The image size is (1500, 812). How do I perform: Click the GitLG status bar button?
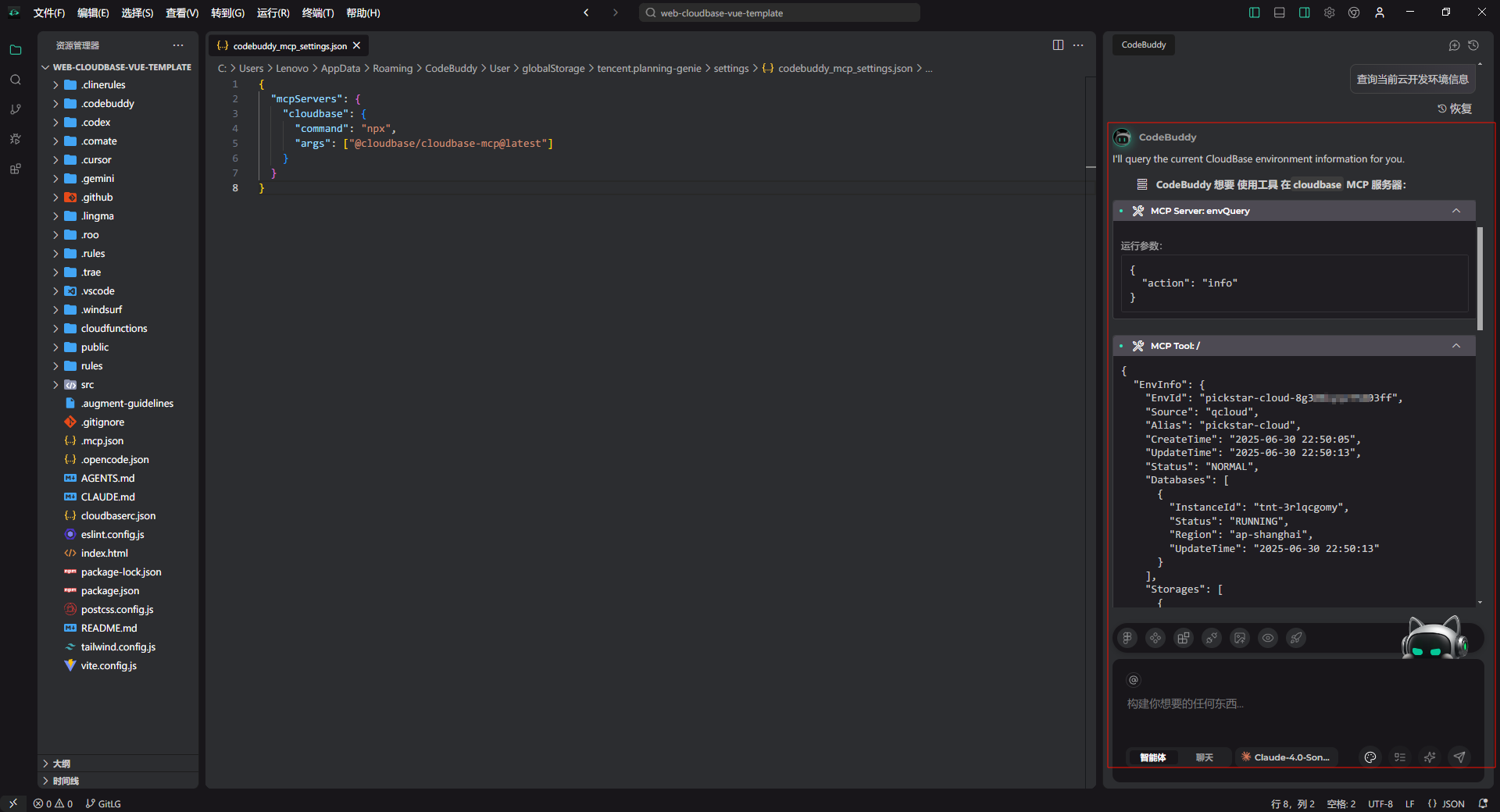click(103, 803)
